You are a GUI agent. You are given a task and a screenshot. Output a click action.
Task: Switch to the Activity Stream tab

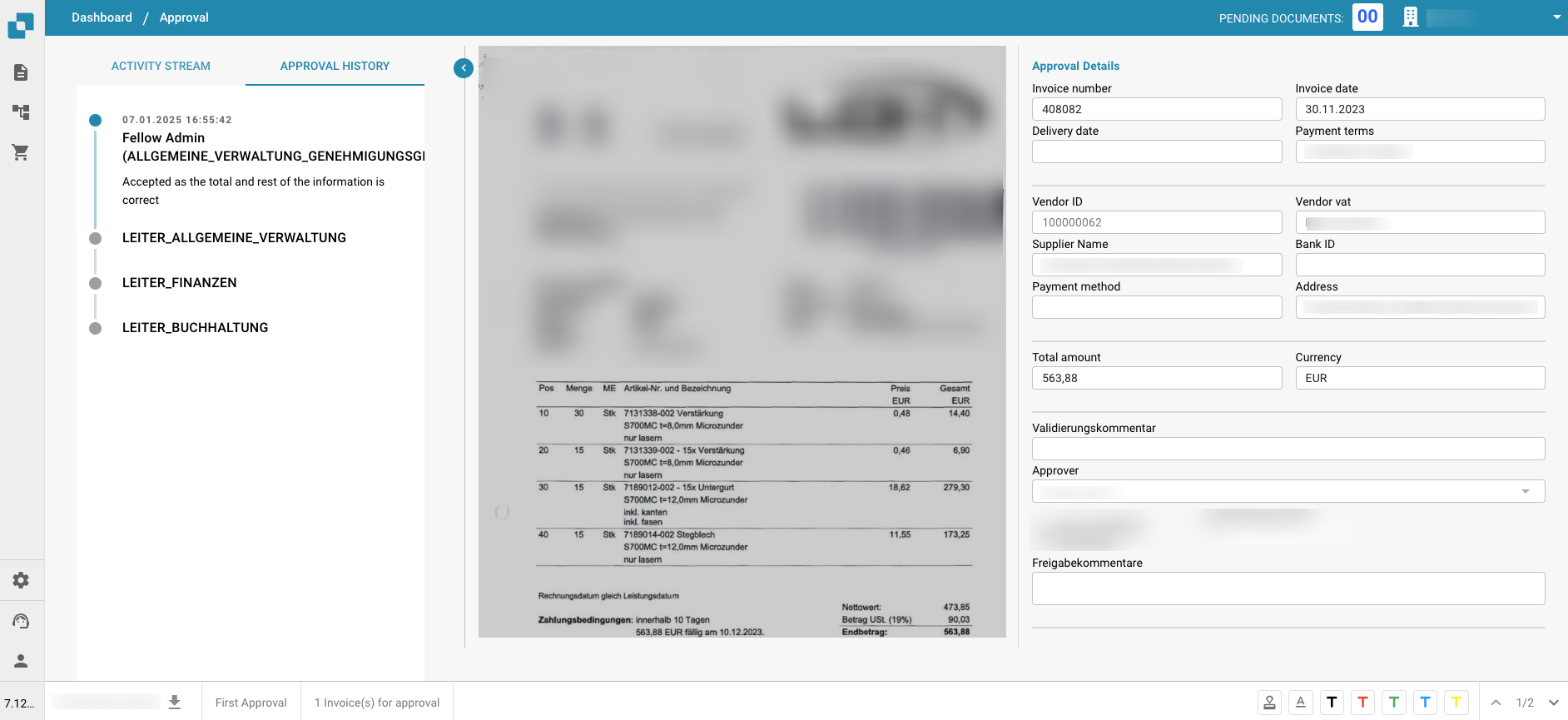(x=161, y=66)
